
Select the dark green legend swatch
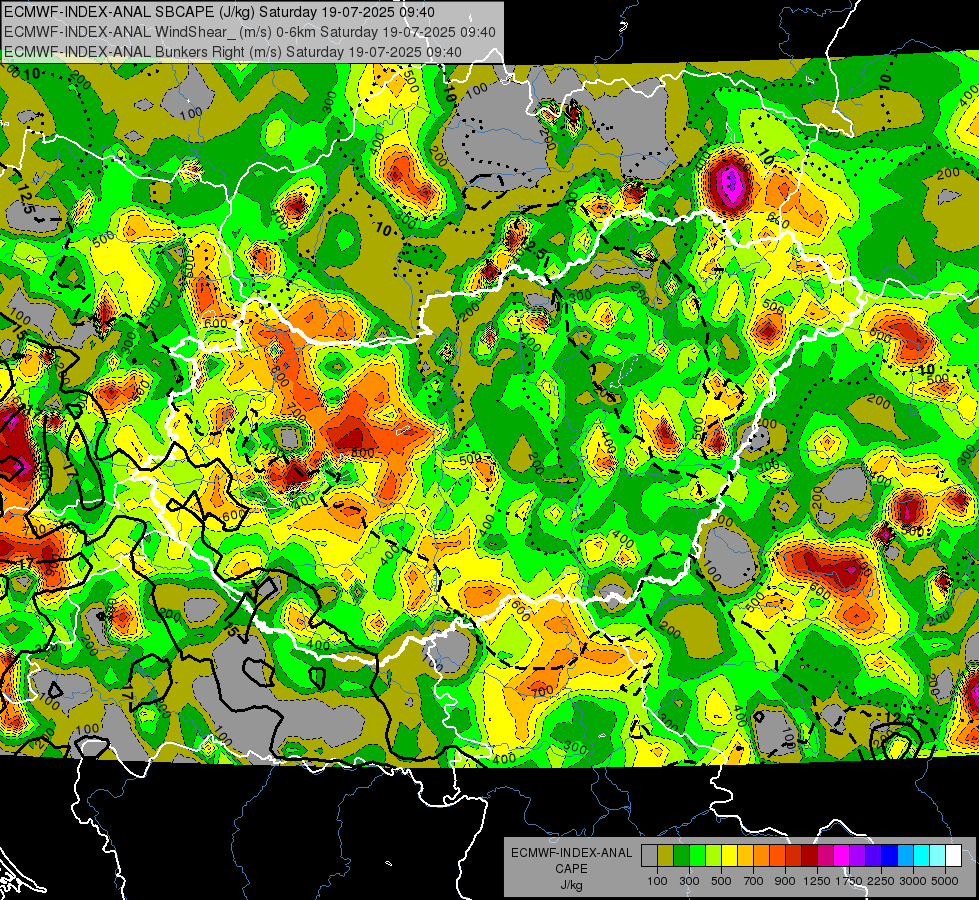pyautogui.click(x=681, y=855)
